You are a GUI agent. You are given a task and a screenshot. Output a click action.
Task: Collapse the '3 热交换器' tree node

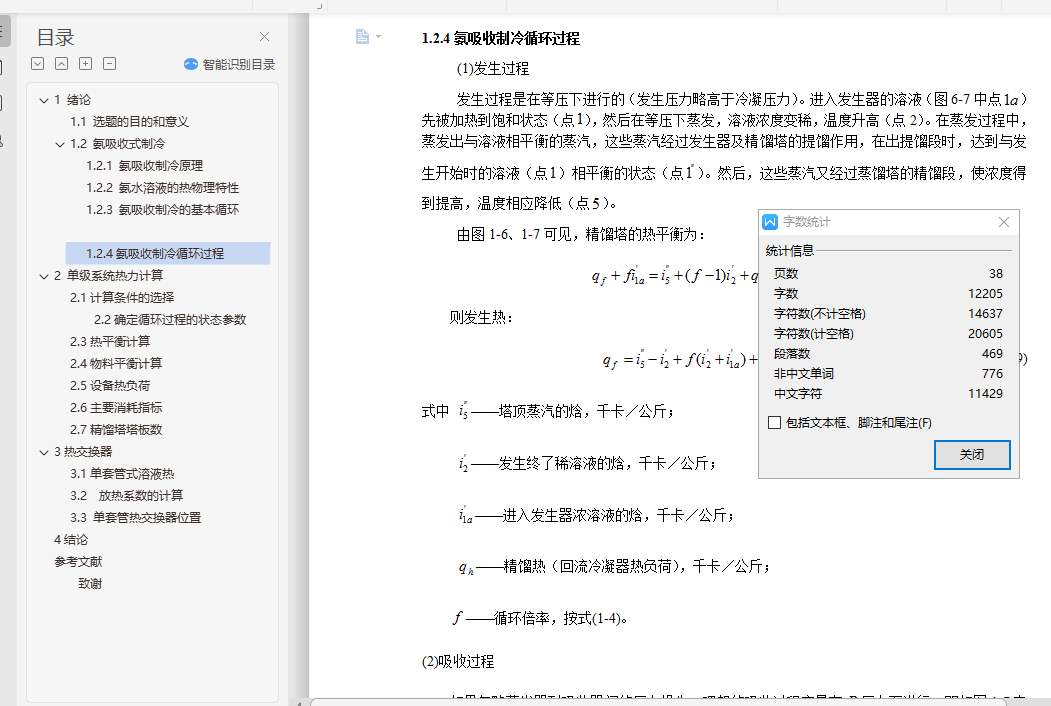(44, 453)
